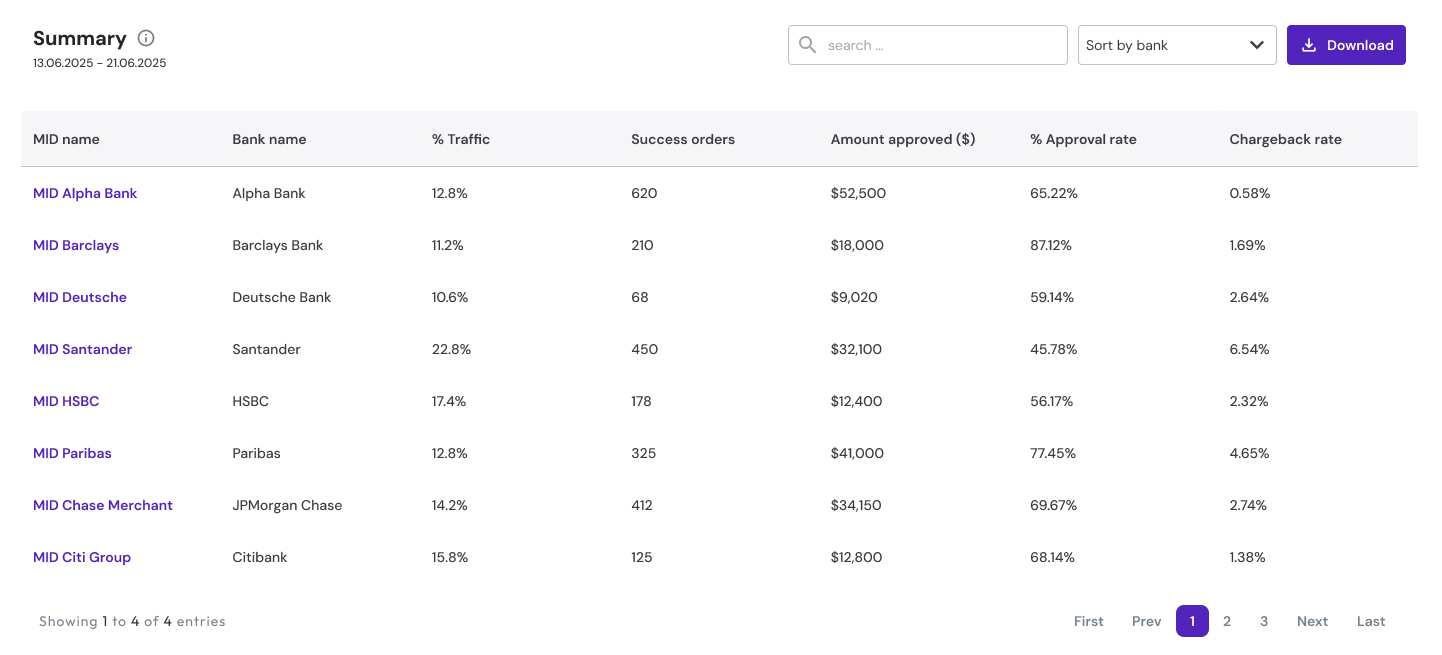1442x655 pixels.
Task: Click the 68 success orders value
Action: pos(640,297)
